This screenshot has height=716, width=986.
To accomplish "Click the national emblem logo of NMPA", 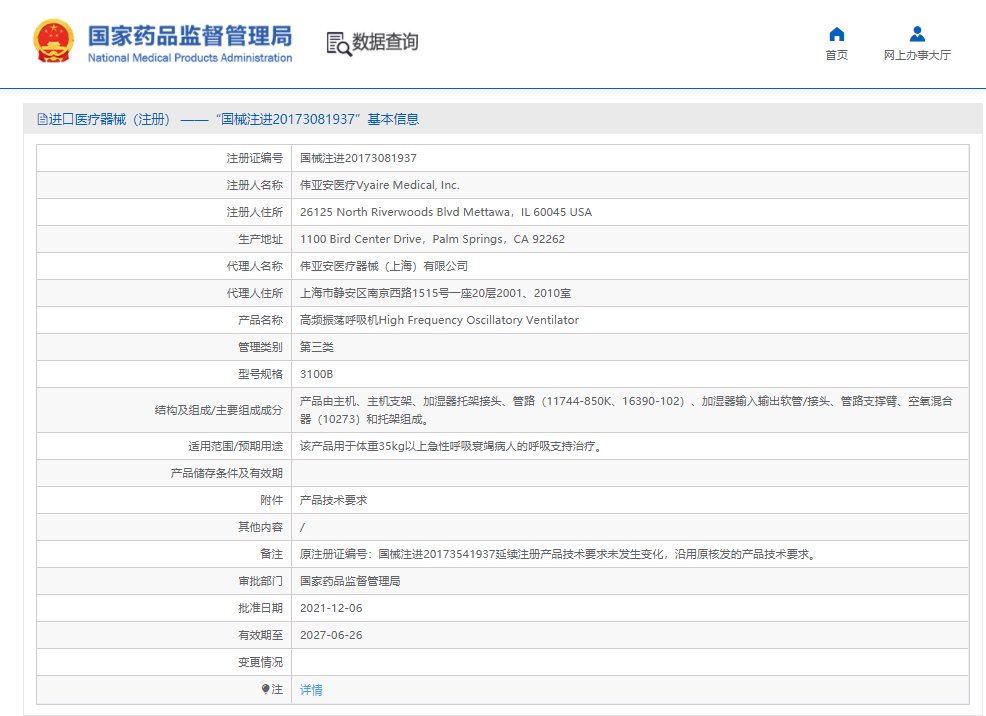I will [x=54, y=42].
